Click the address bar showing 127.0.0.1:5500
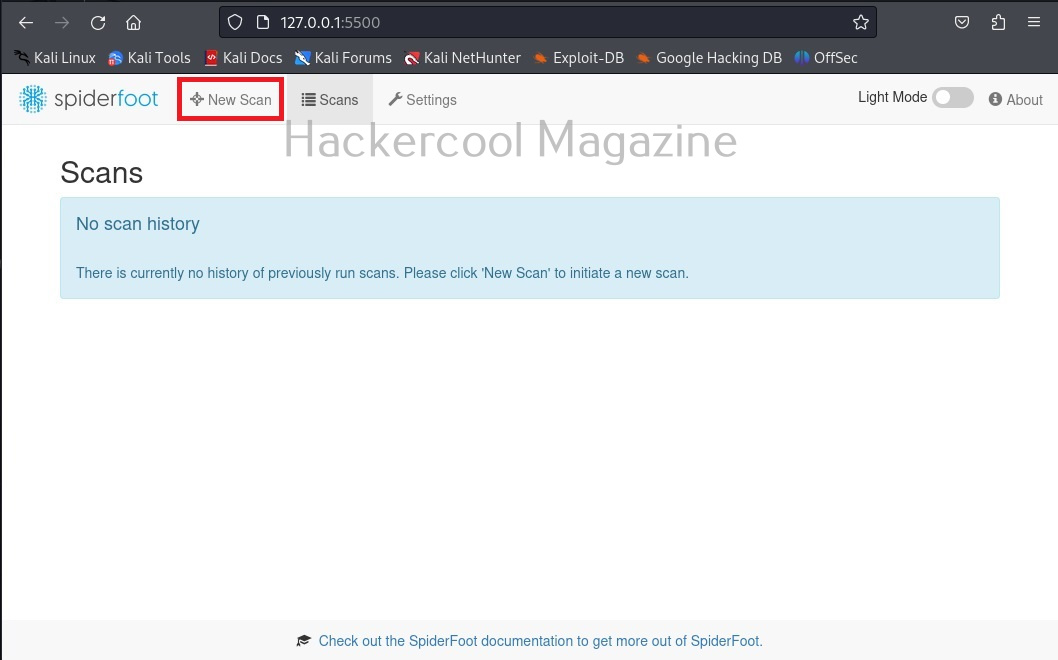 tap(547, 22)
